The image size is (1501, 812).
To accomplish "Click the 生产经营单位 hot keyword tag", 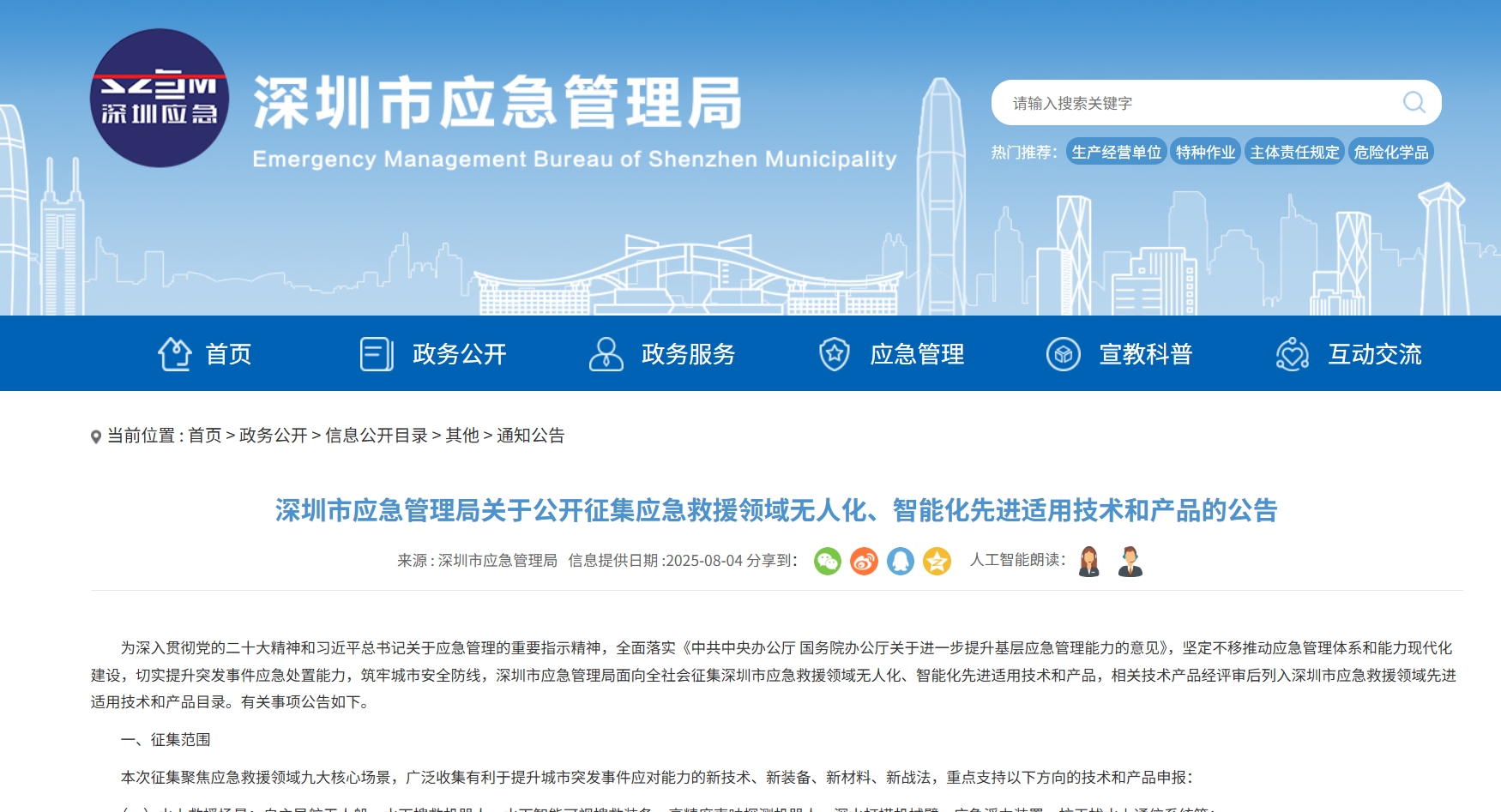I will [1116, 152].
